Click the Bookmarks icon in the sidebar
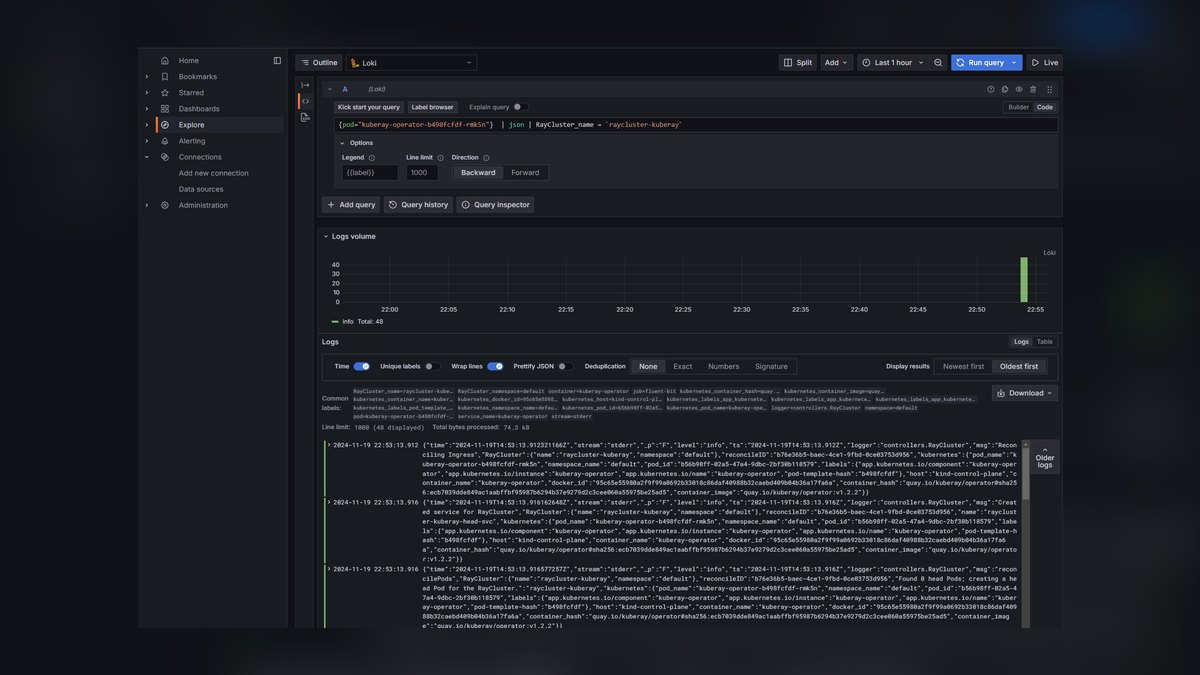Image resolution: width=1200 pixels, height=675 pixels. click(165, 77)
